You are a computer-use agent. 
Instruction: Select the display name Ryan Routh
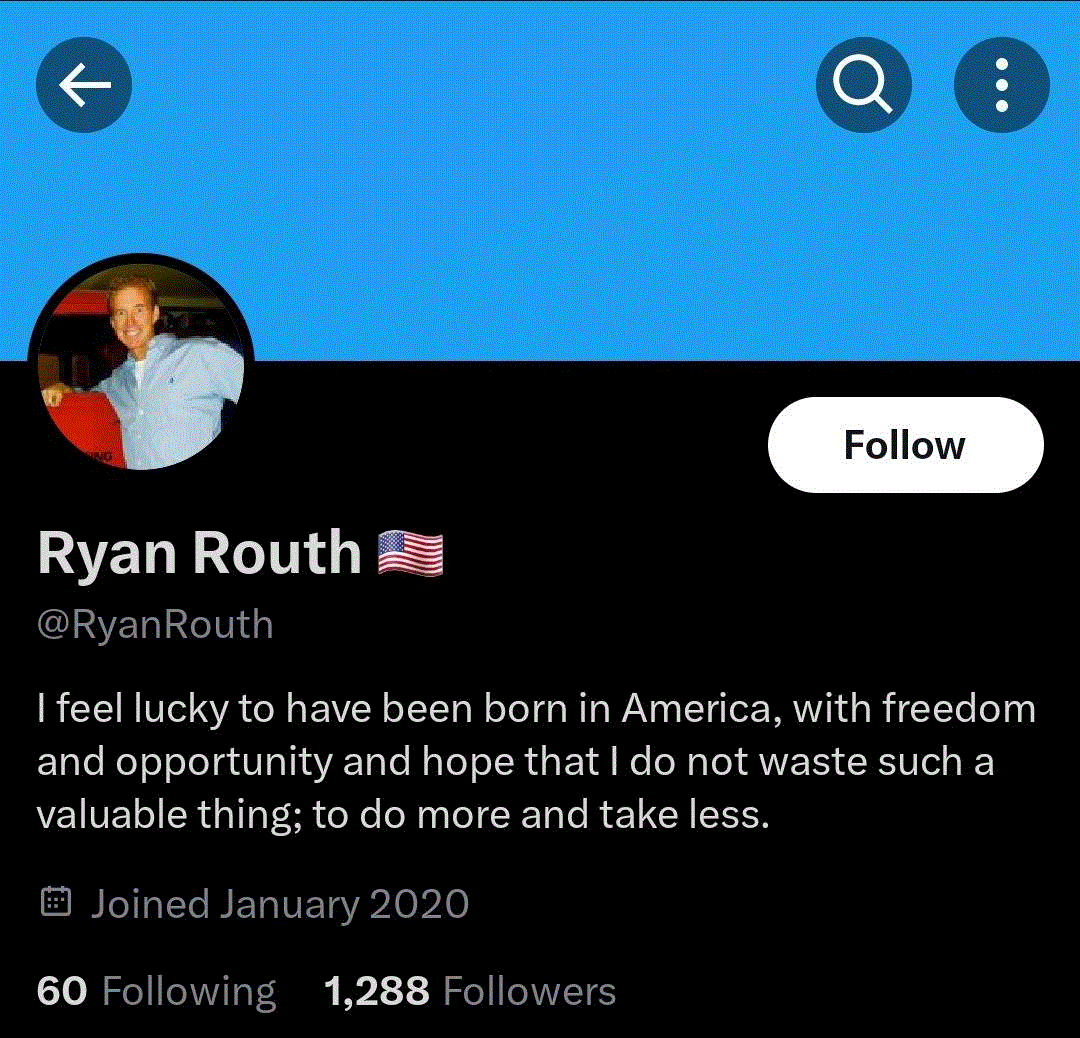pos(200,552)
